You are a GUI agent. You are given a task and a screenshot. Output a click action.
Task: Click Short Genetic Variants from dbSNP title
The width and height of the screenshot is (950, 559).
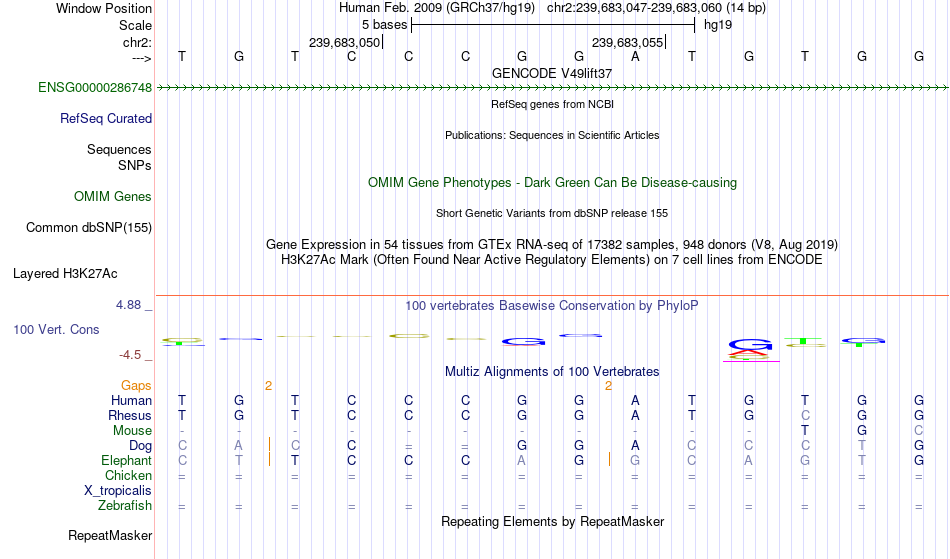[x=552, y=213]
